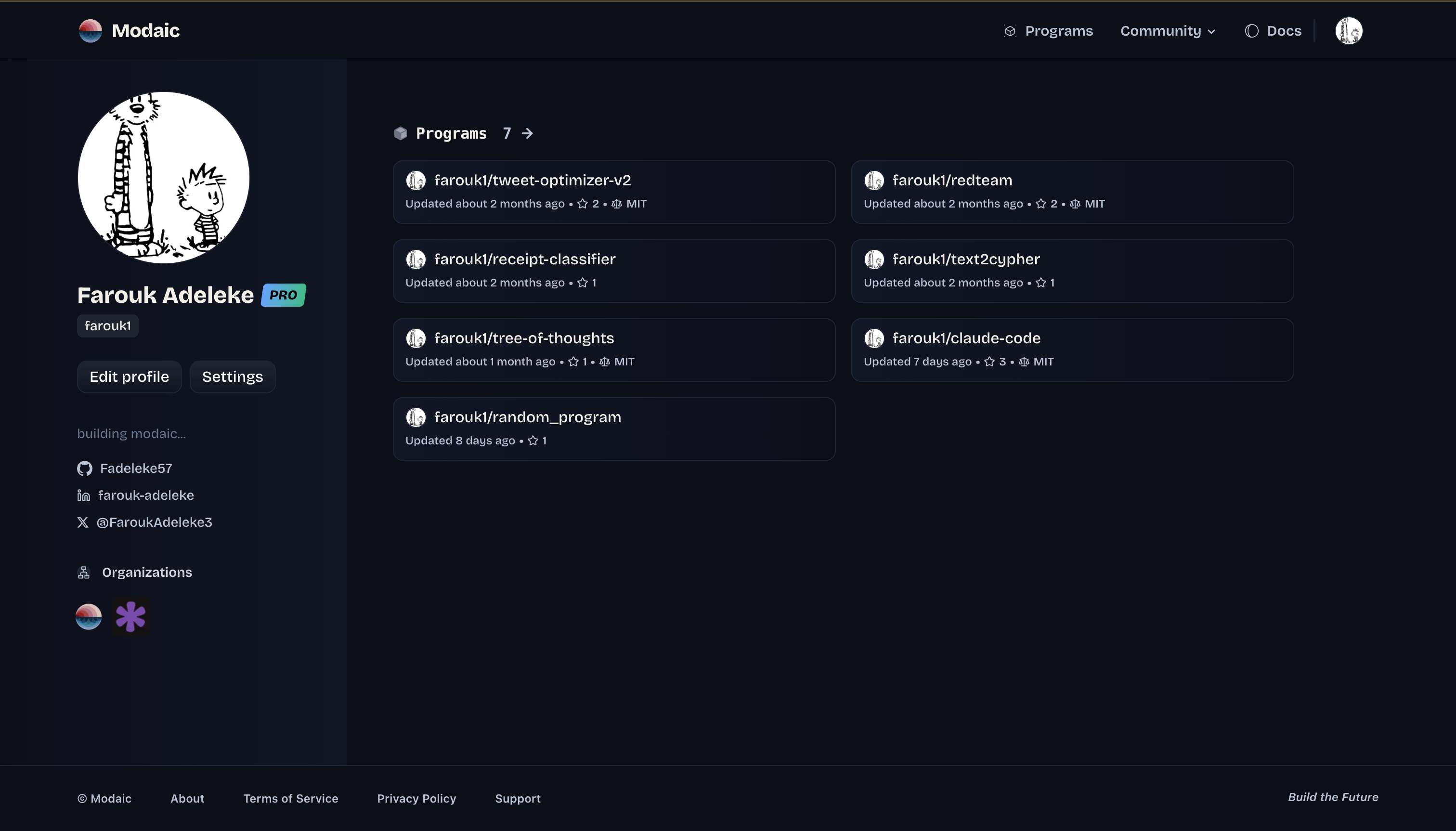Select the GitHub icon beside Fadeleke57
This screenshot has height=831, width=1456.
click(x=84, y=468)
